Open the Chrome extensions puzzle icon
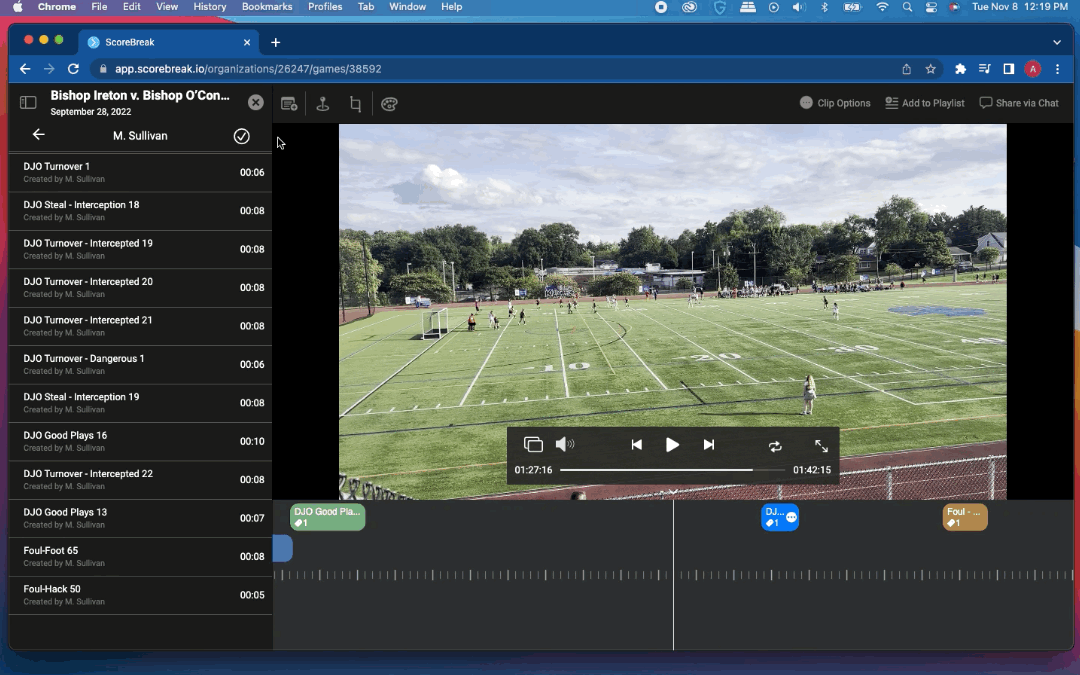 coord(960,69)
